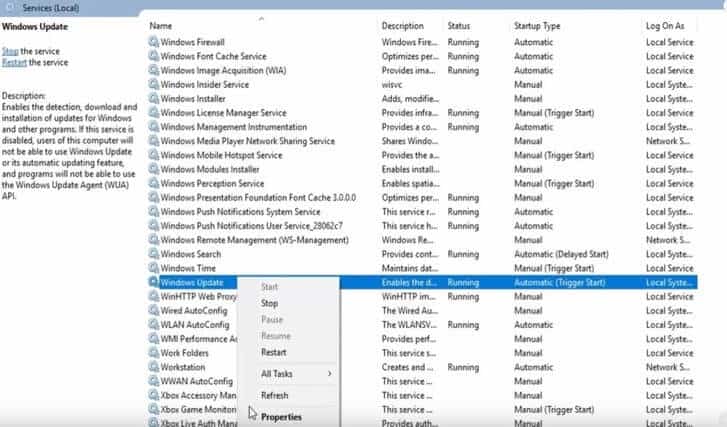Click the Restart the service link

coord(14,62)
